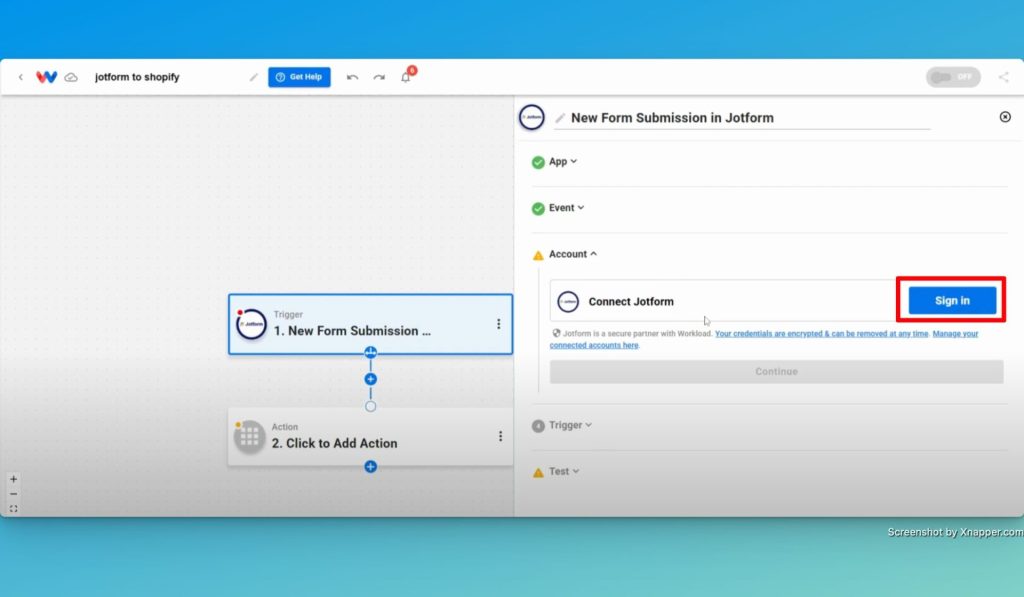Click the Trigger step number 4 badge
The height and width of the screenshot is (597, 1024).
pyautogui.click(x=538, y=426)
